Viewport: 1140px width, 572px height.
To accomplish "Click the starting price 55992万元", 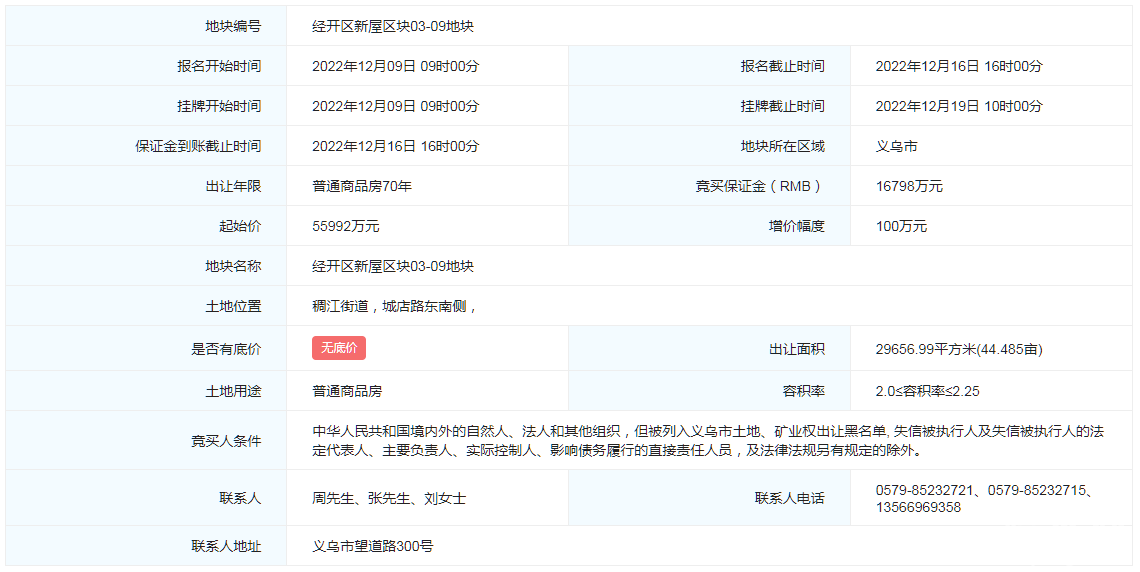I will click(x=346, y=226).
